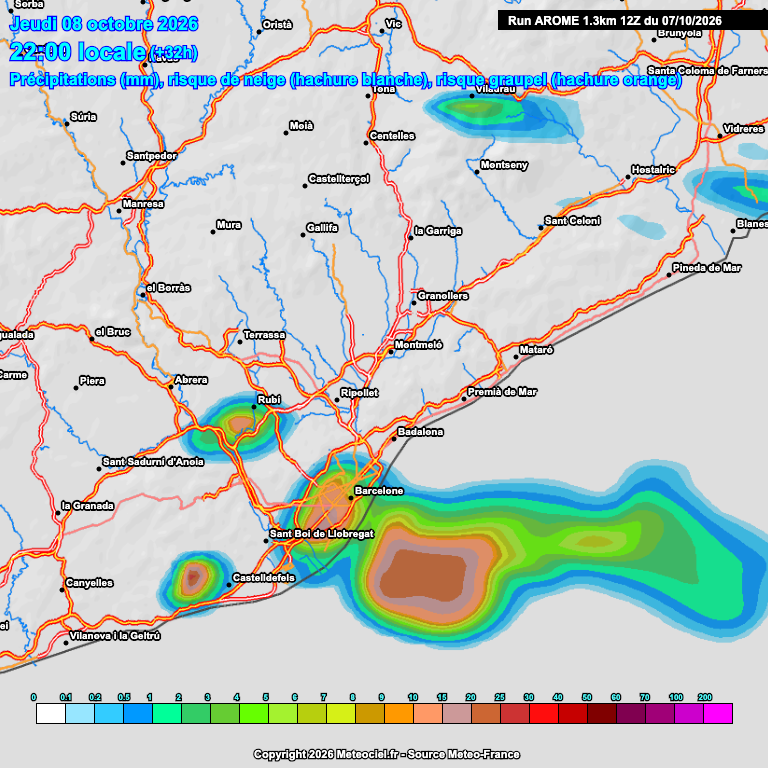
Task: Click the legend value '70'
Action: [x=645, y=697]
